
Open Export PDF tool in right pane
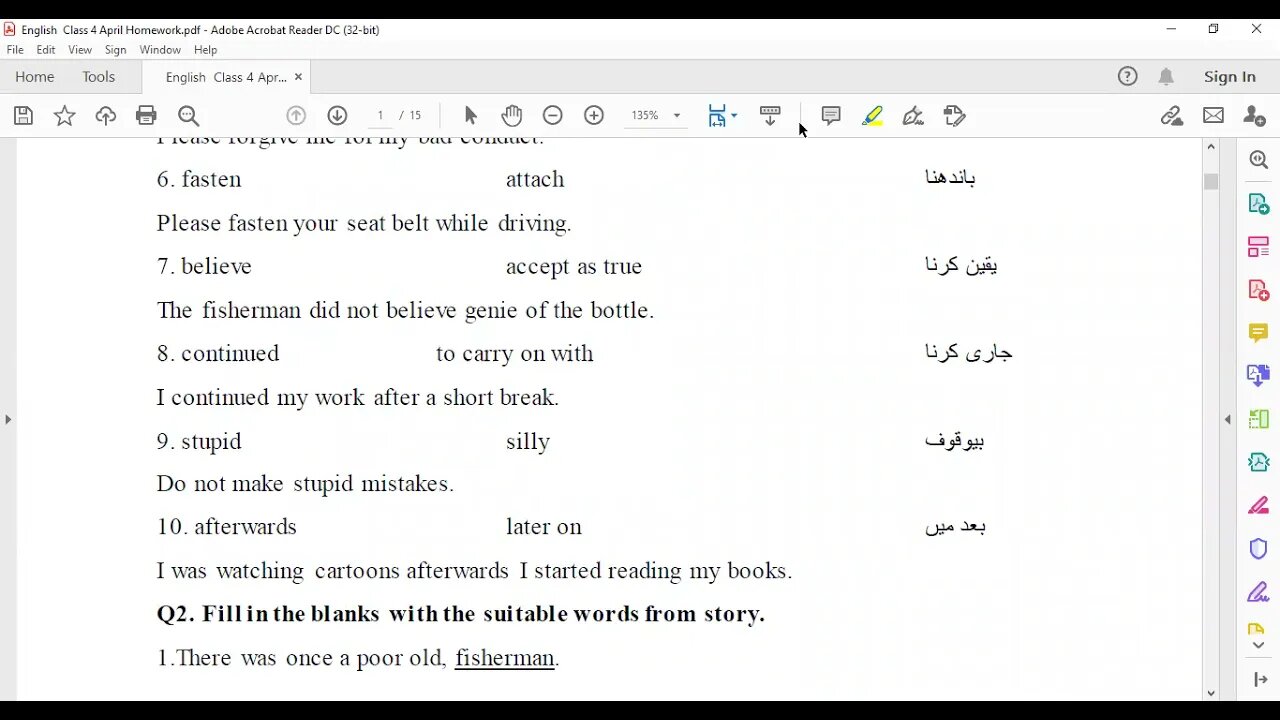[x=1259, y=204]
